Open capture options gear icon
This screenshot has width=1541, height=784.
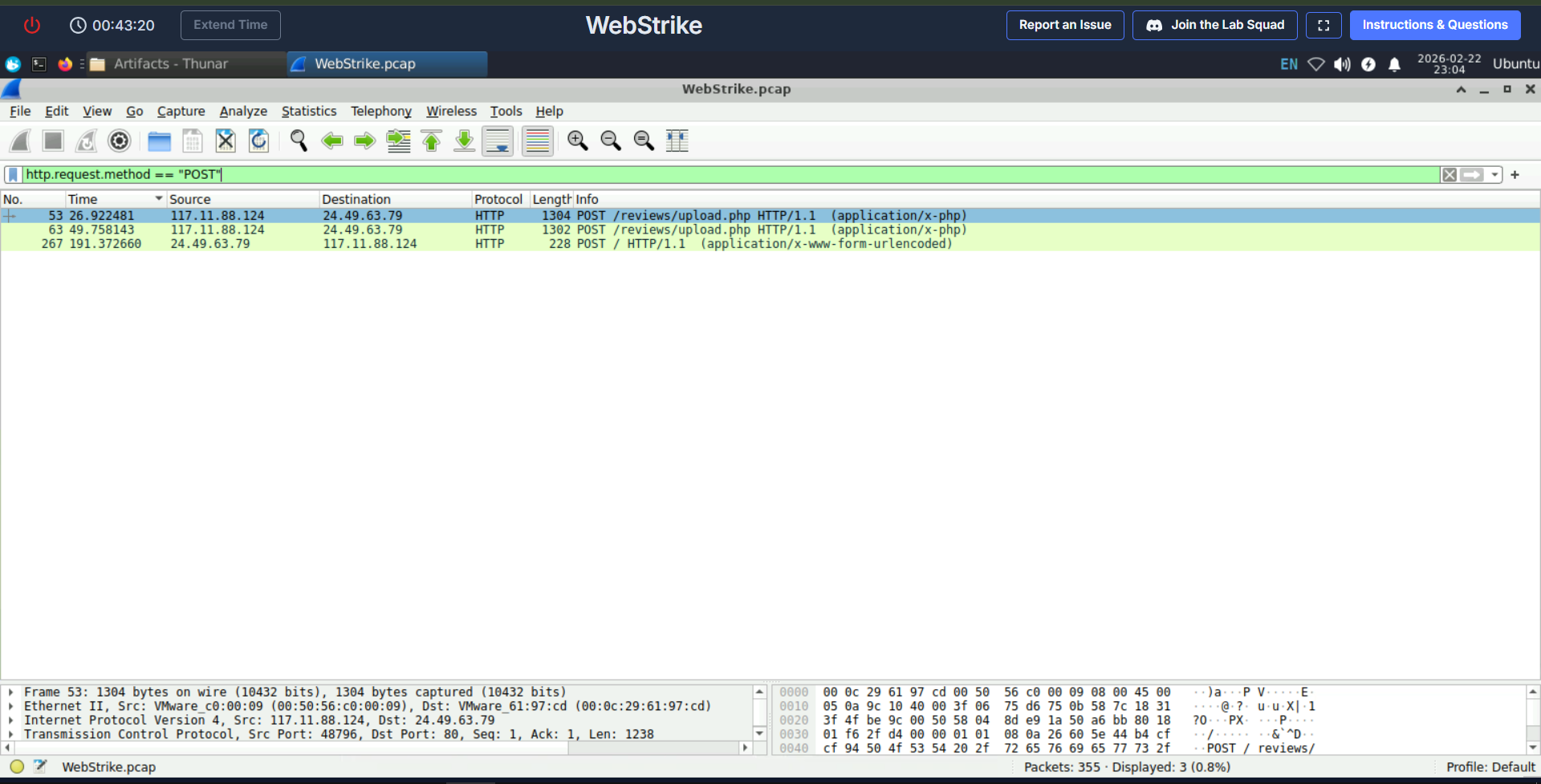pos(120,141)
